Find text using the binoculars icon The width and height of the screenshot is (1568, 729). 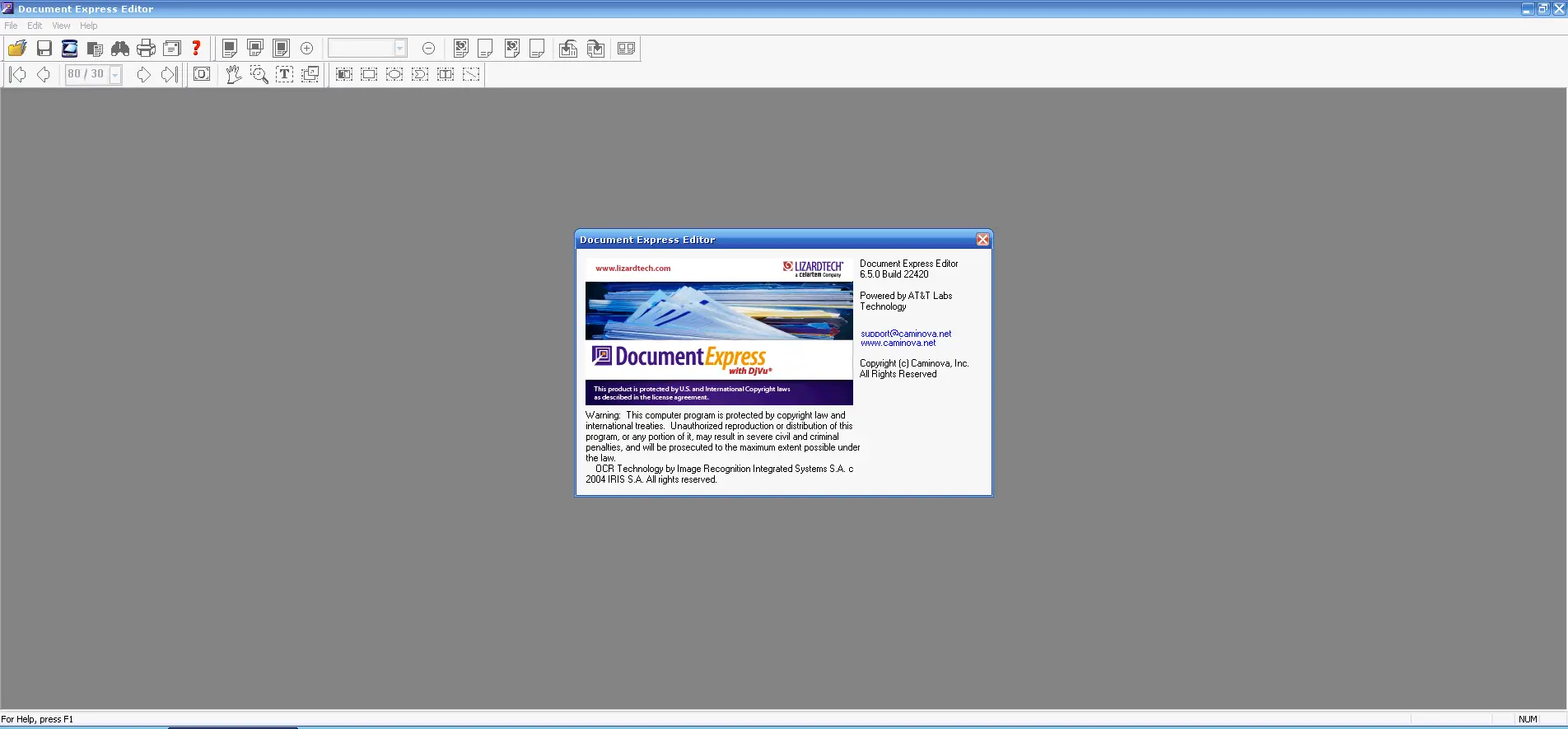(x=120, y=49)
